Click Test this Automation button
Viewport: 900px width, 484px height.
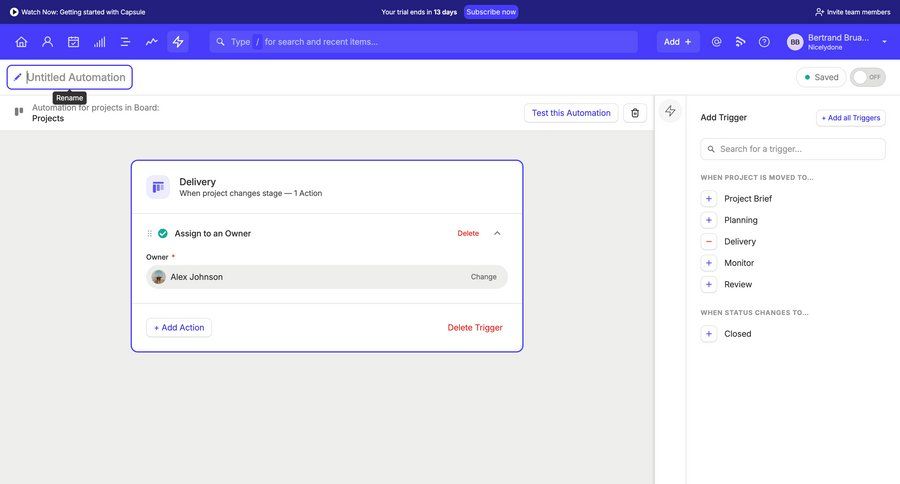click(570, 113)
